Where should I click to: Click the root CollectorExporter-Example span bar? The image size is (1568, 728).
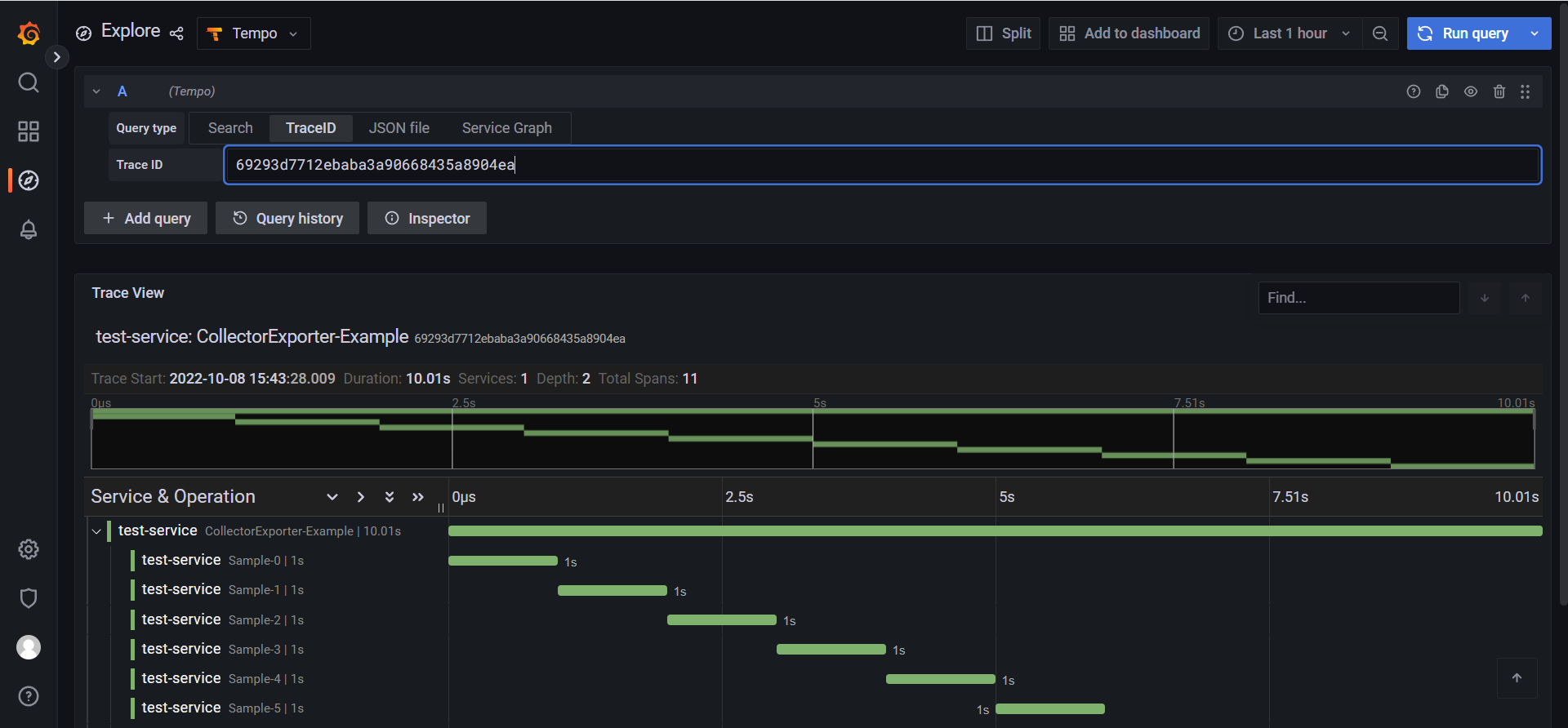coord(996,531)
